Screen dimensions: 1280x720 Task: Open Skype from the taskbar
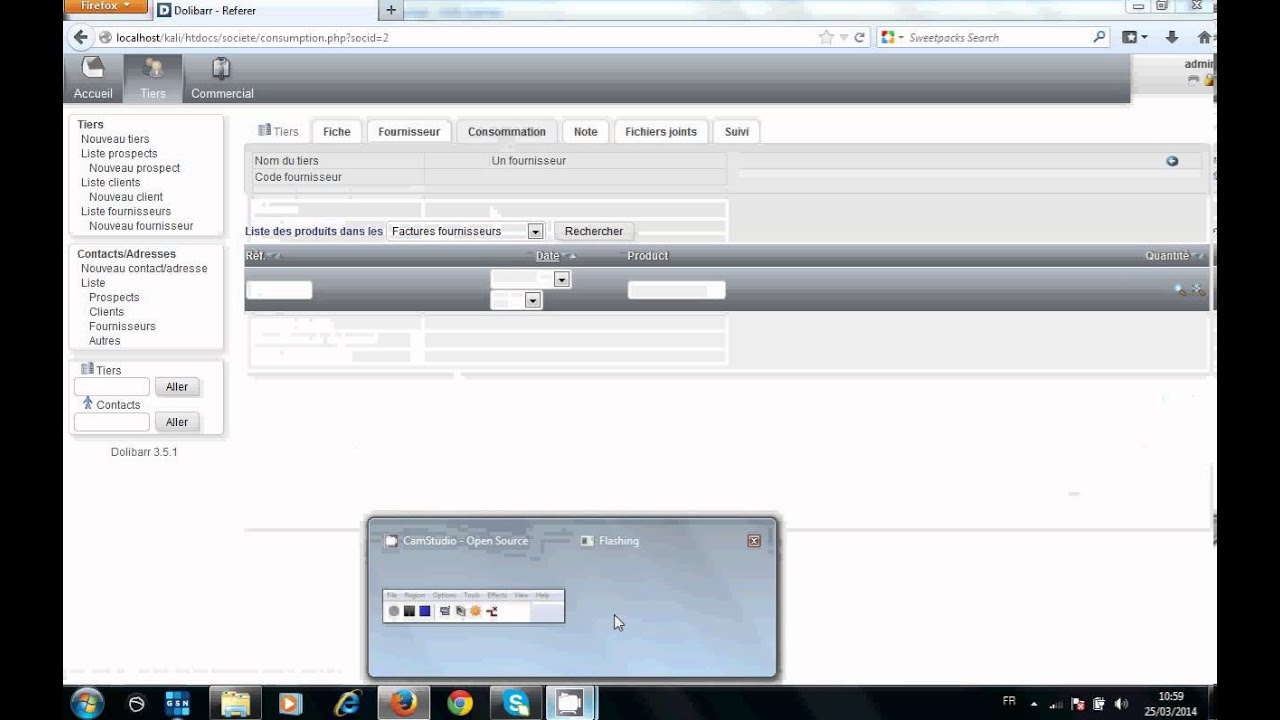[516, 703]
